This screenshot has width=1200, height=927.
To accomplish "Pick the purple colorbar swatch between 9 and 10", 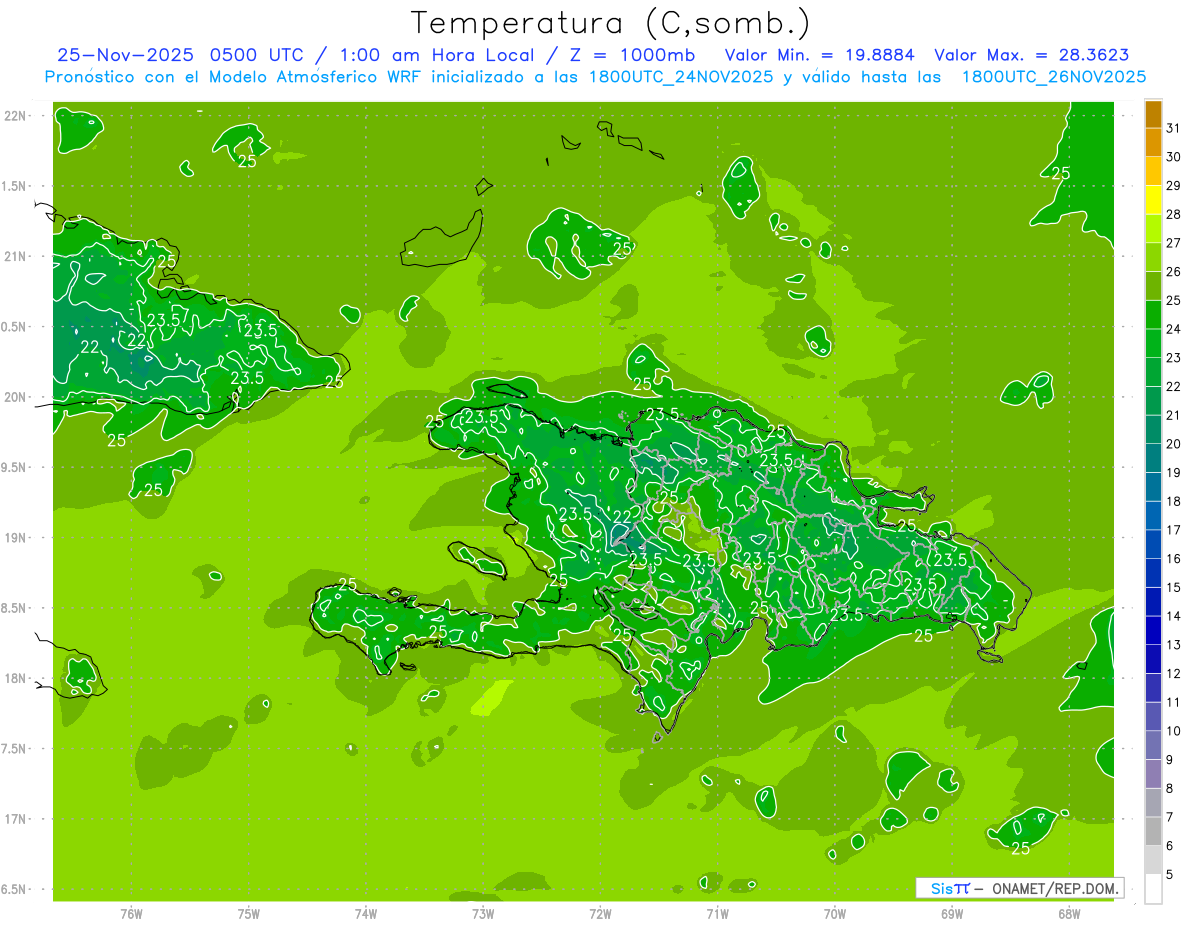I will pos(1153,746).
